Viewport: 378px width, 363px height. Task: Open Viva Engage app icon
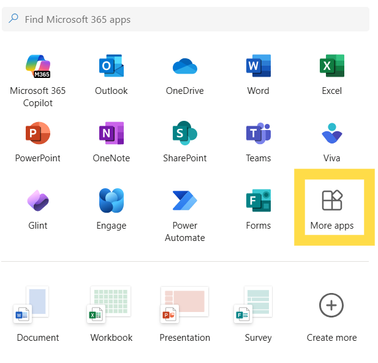tap(111, 201)
